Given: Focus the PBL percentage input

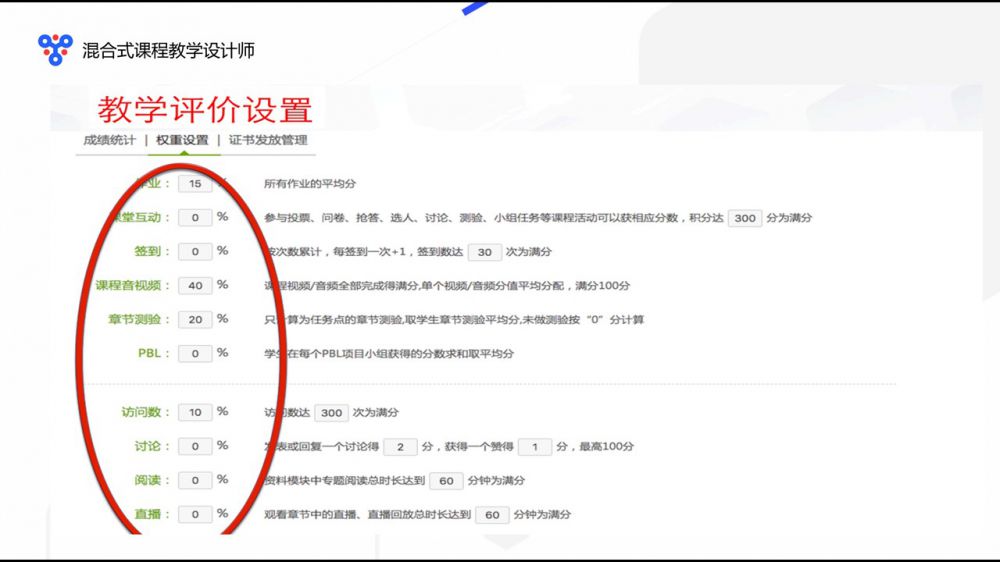Looking at the screenshot, I should [x=195, y=353].
